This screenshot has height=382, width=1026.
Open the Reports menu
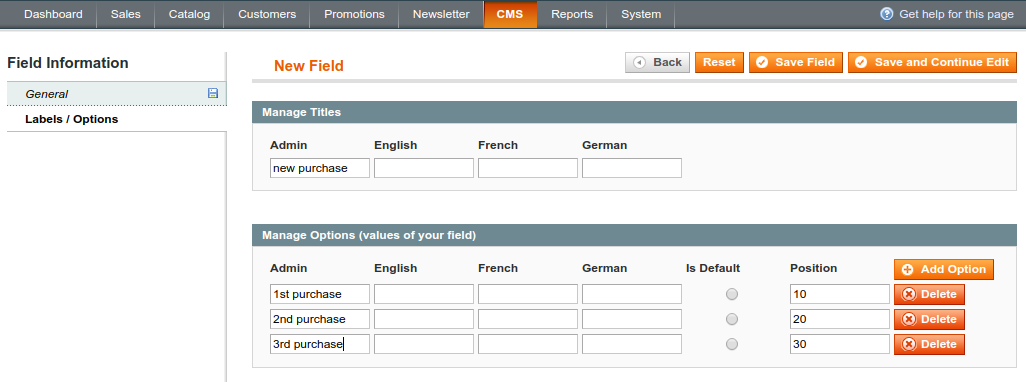(572, 14)
